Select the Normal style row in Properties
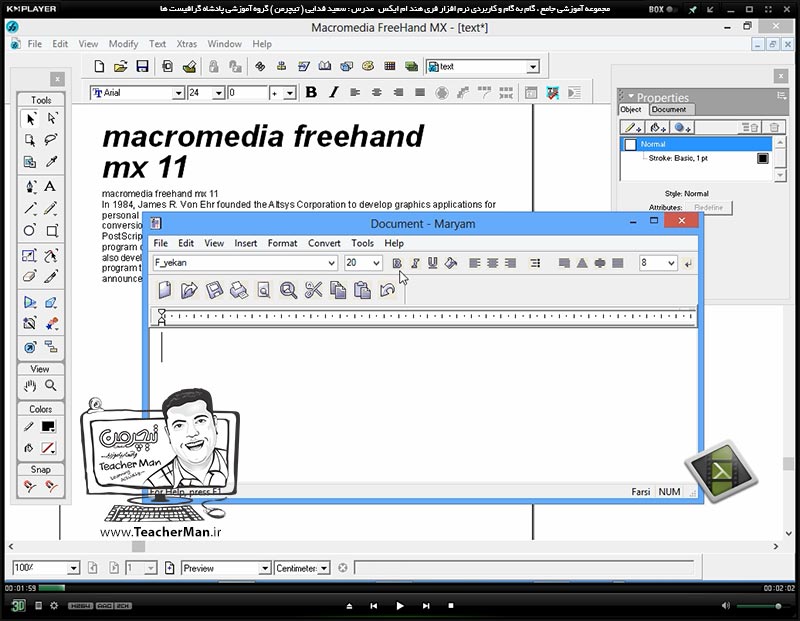 click(696, 144)
